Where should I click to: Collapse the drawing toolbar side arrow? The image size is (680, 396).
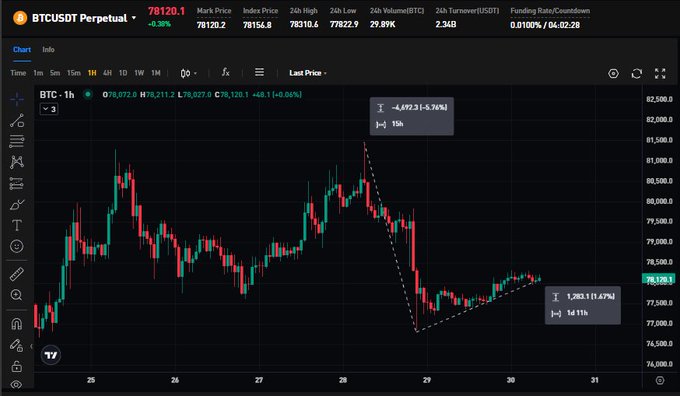[31, 346]
